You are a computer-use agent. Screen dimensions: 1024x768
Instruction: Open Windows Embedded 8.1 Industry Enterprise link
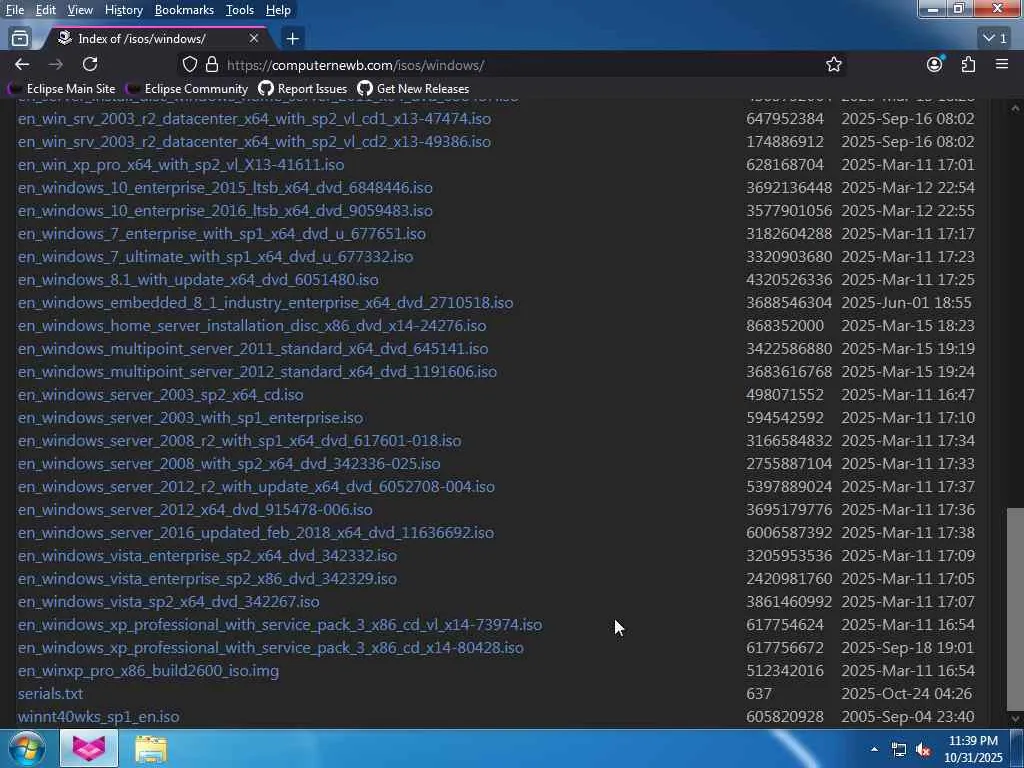(x=265, y=303)
